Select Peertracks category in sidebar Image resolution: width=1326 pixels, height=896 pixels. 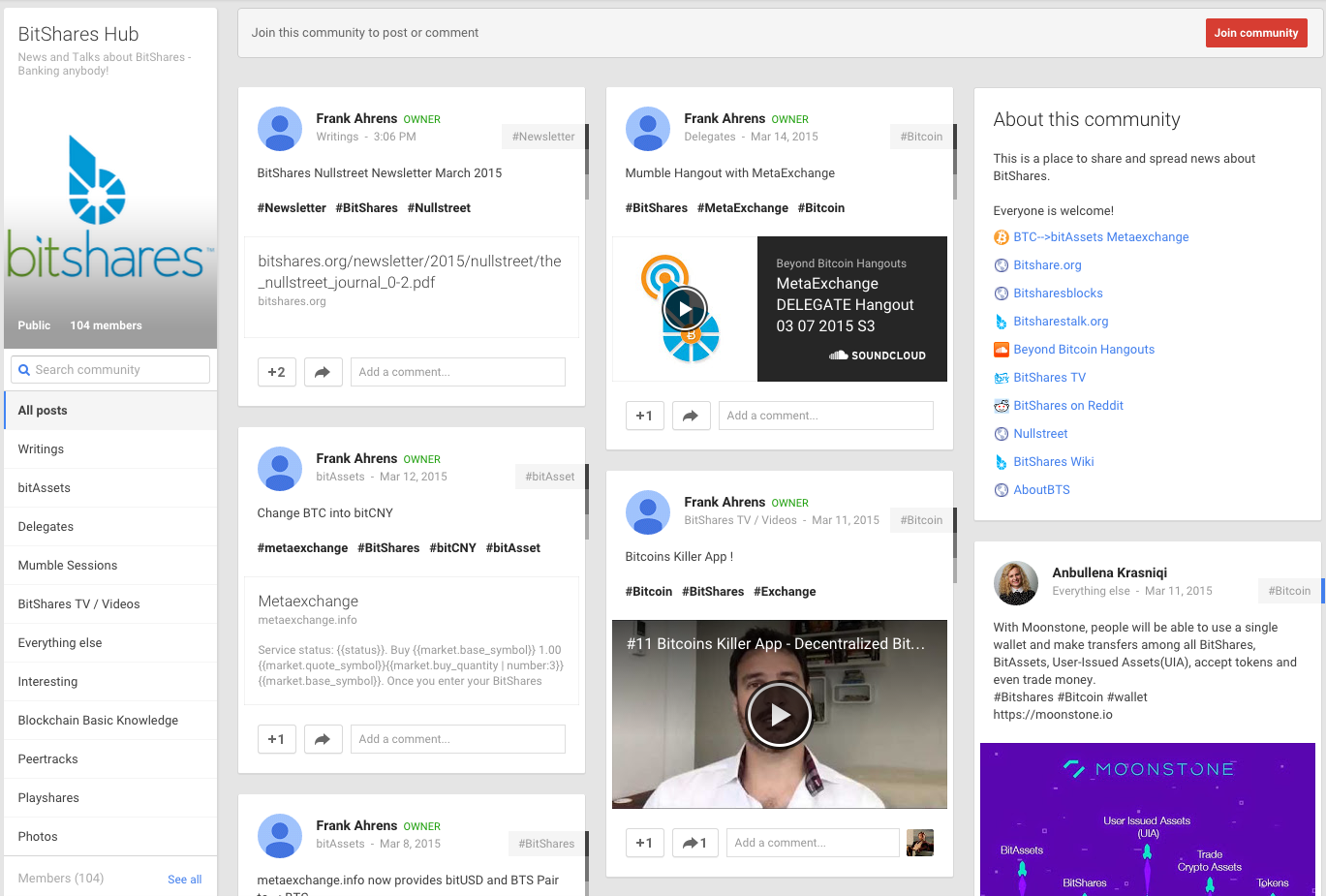click(x=110, y=759)
